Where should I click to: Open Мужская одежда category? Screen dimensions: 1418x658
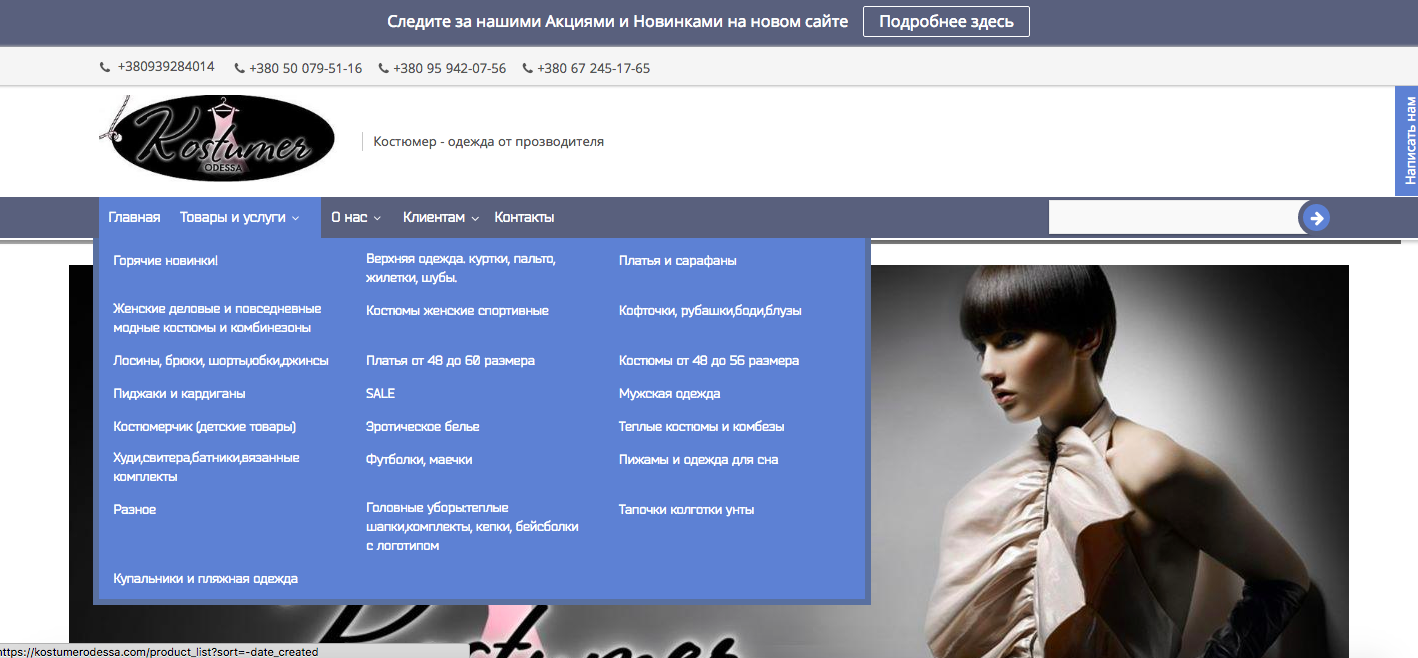(x=669, y=394)
